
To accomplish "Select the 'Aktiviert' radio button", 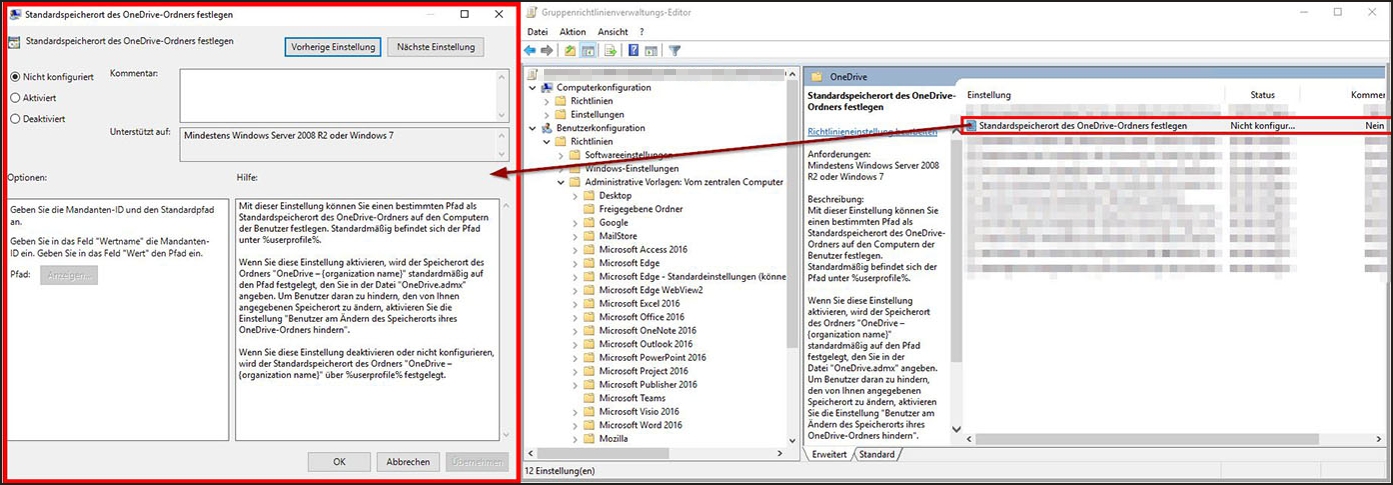I will pos(15,98).
